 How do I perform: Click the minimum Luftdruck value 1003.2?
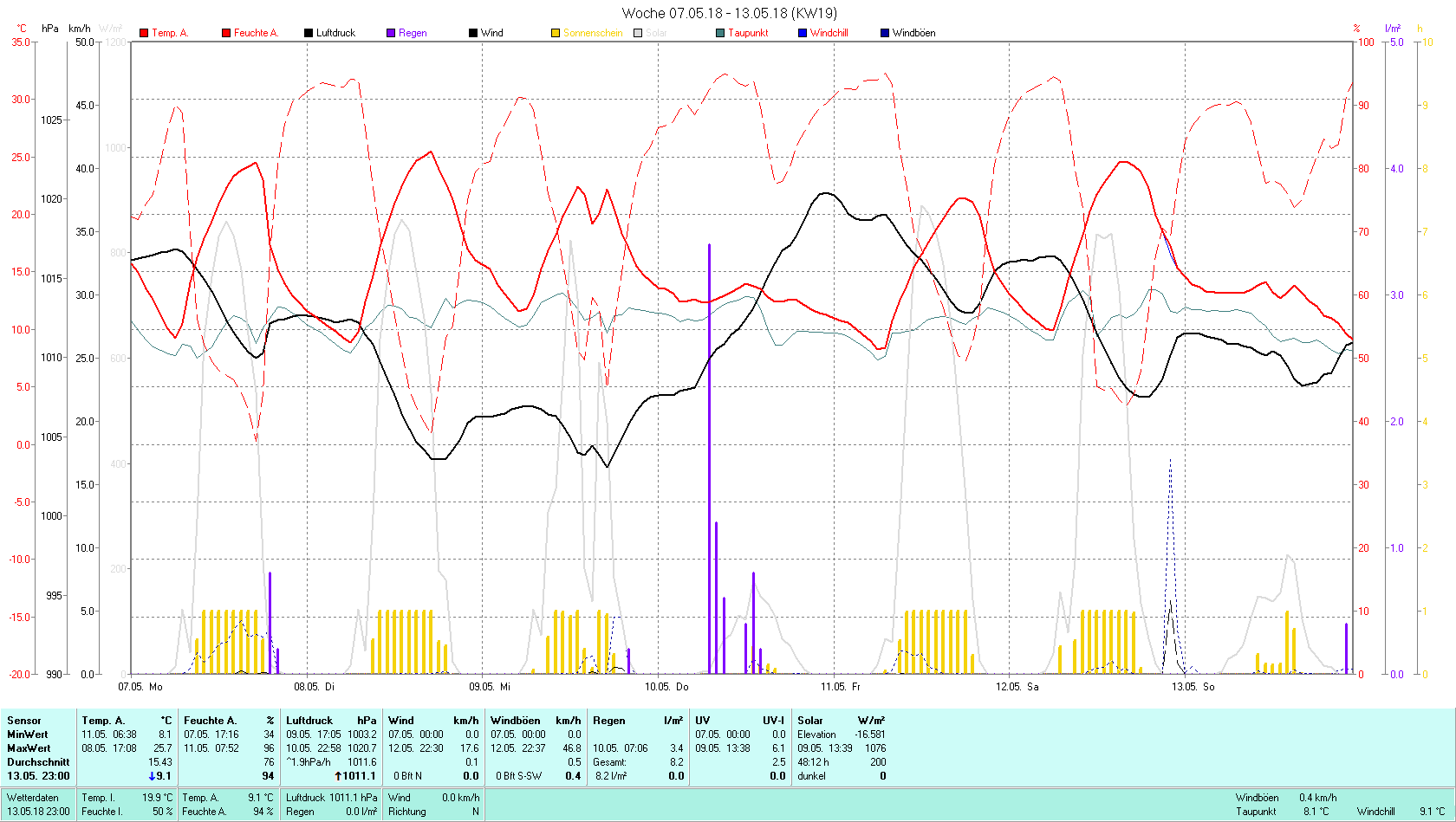tap(362, 735)
